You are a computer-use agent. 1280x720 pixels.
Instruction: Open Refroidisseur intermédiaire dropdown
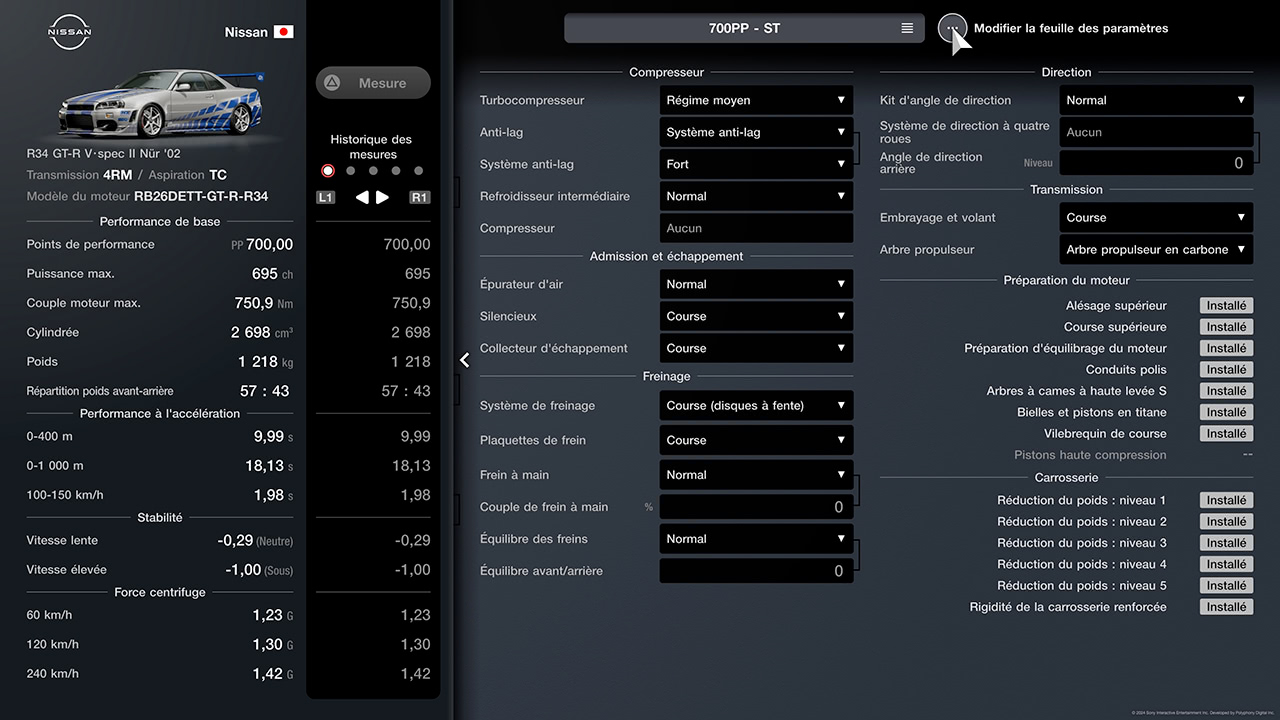[756, 196]
